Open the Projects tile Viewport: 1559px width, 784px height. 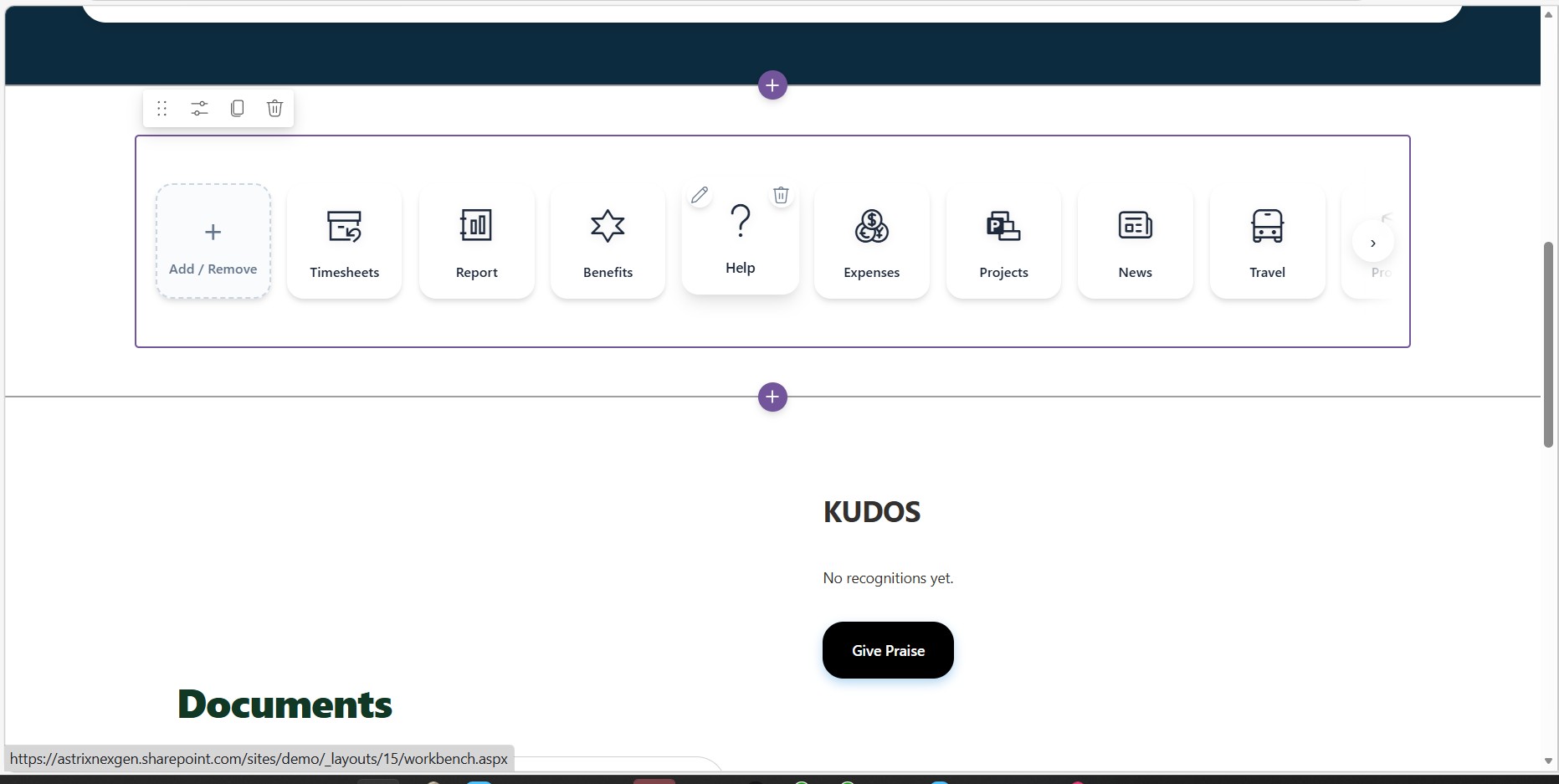[1003, 243]
